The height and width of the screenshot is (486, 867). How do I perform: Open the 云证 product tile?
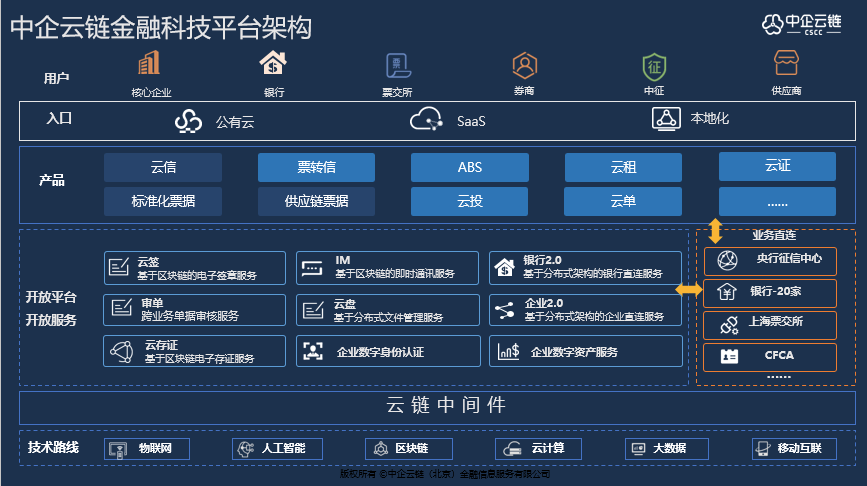click(777, 166)
